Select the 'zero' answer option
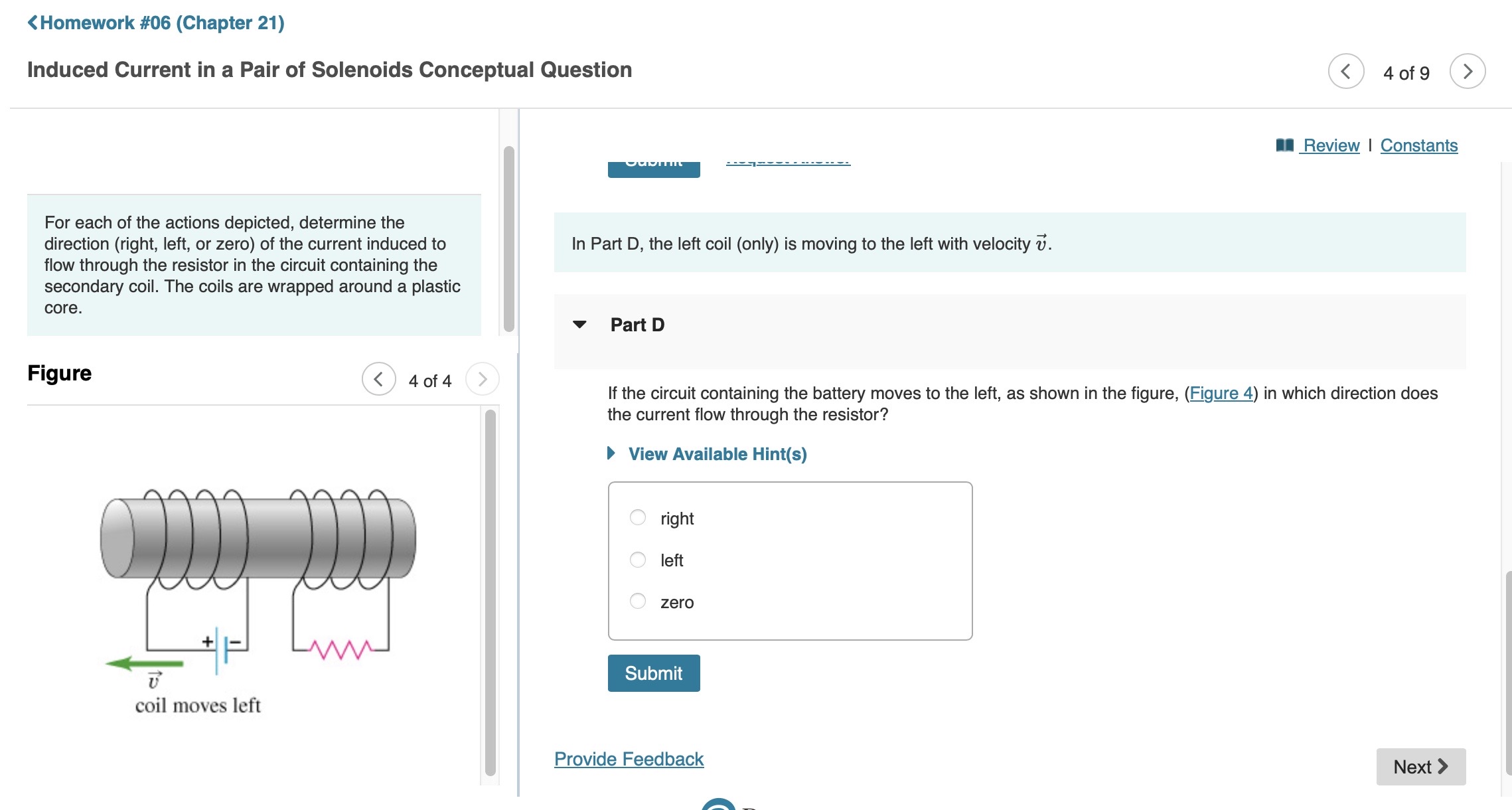This screenshot has height=810, width=1512. click(x=637, y=602)
